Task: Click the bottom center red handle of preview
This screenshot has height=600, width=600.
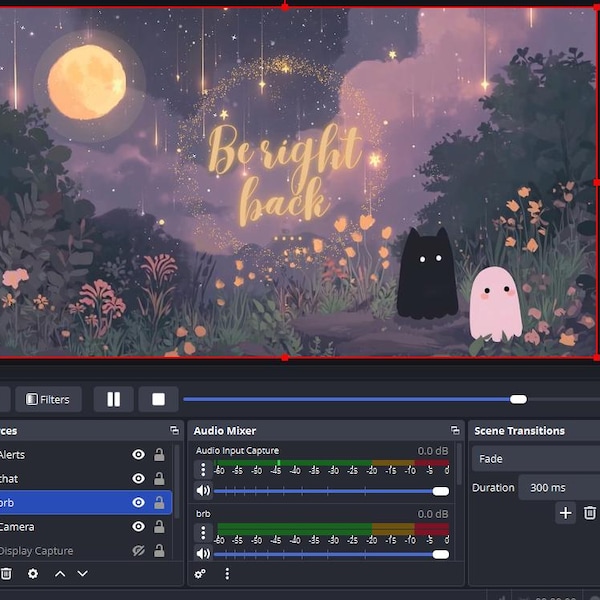Action: (285, 357)
